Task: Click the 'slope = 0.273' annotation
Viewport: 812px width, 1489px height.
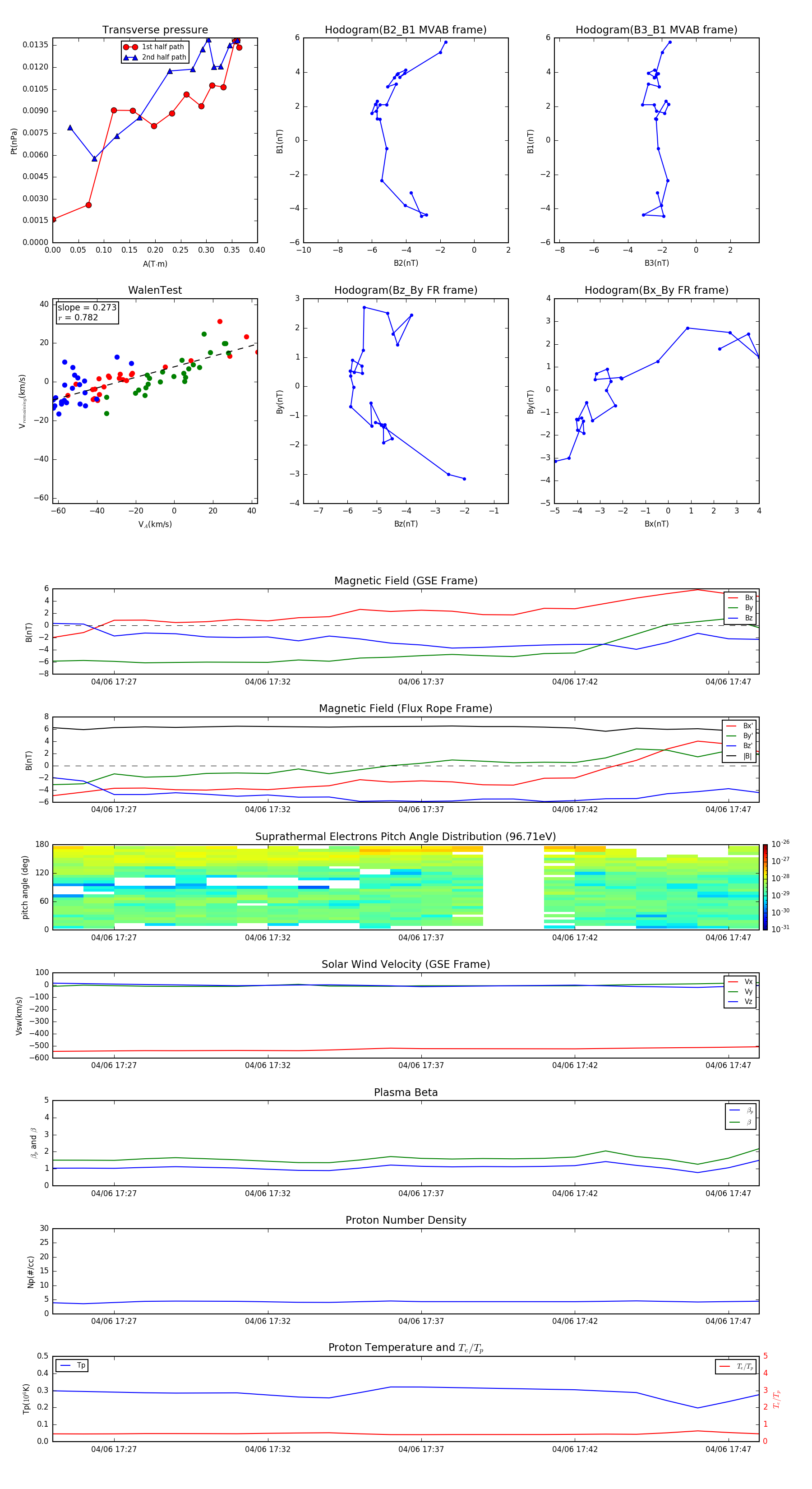Action: [x=87, y=308]
